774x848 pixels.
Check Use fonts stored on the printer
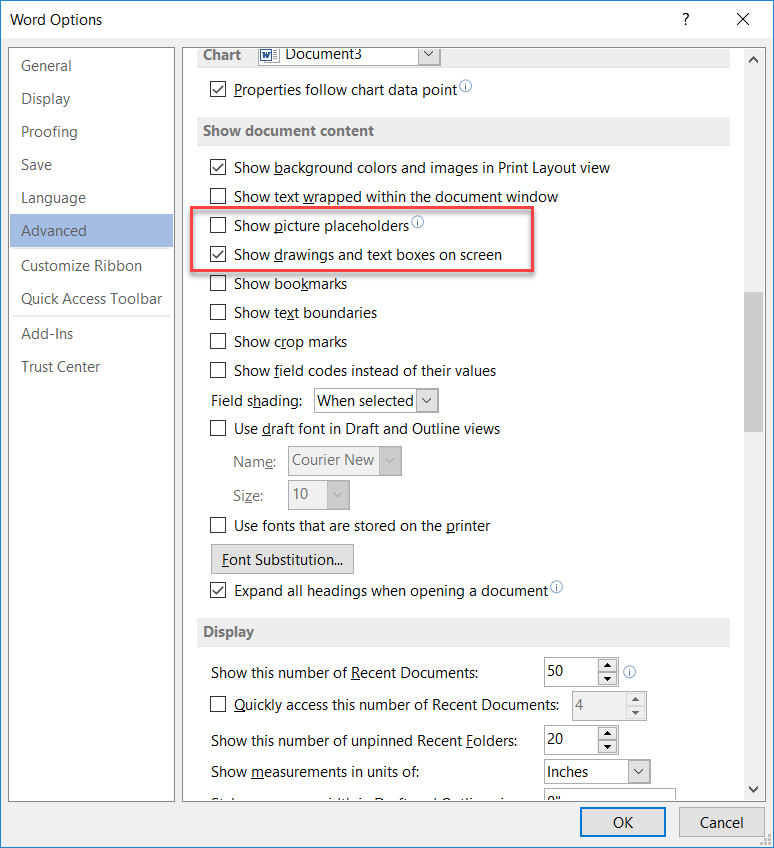(218, 525)
